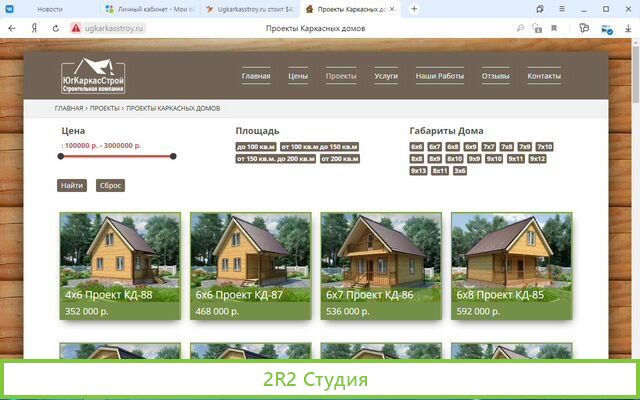Toggle the до 100 кв.м area filter
The width and height of the screenshot is (640, 400).
(255, 147)
